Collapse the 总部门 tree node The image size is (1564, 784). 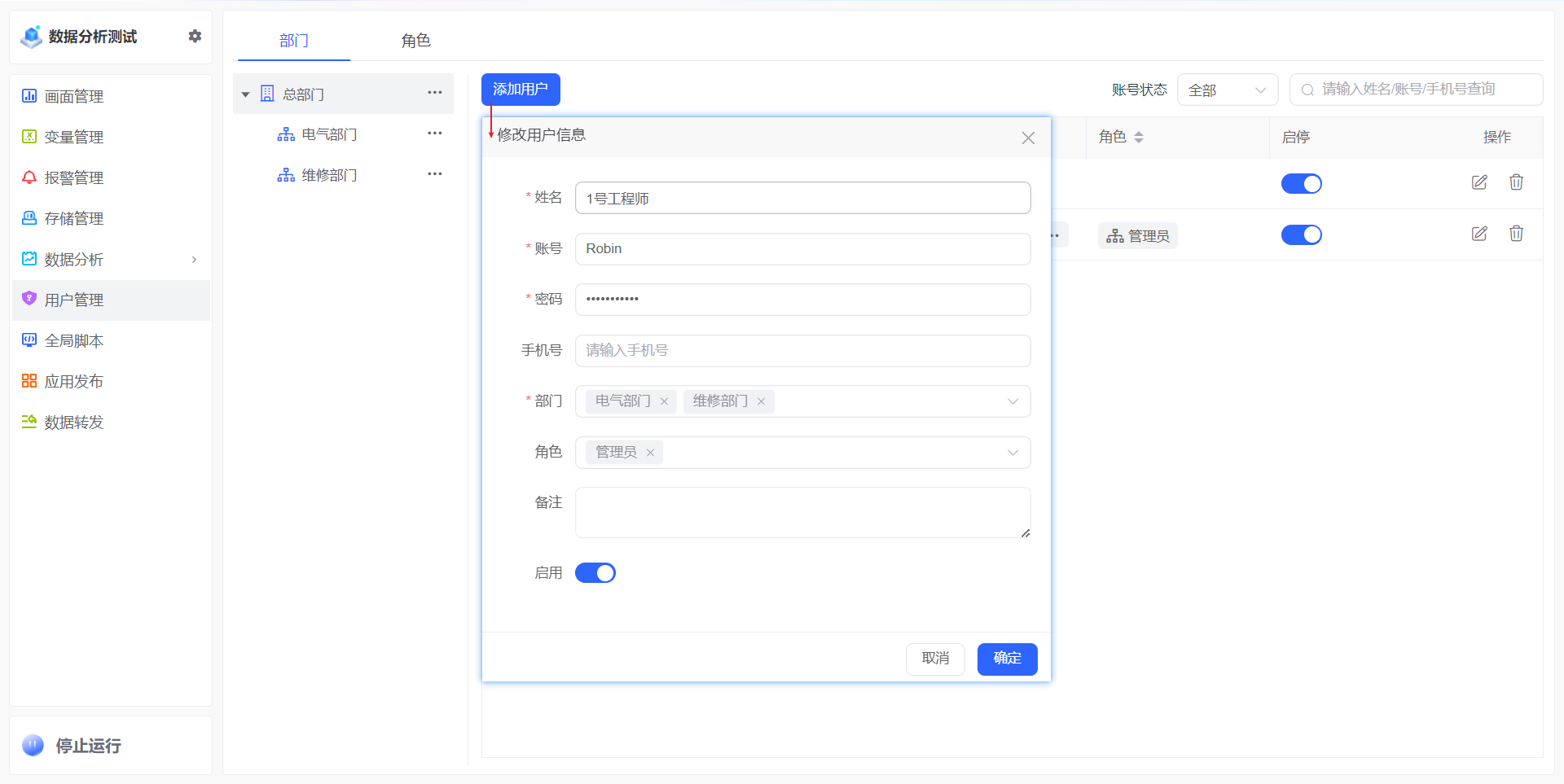click(245, 94)
